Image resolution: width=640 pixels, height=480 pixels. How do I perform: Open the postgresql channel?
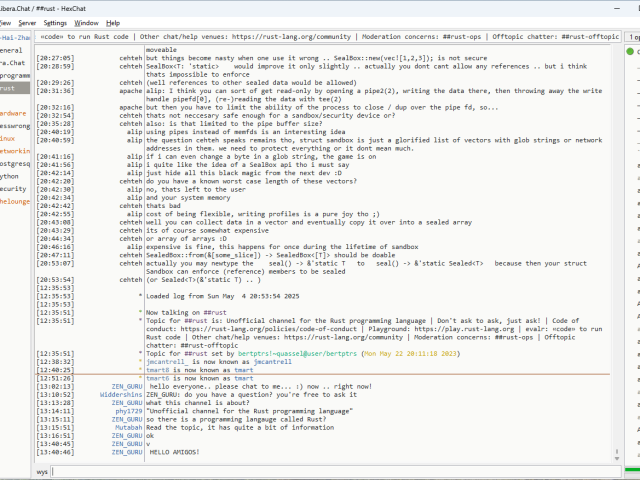14,163
